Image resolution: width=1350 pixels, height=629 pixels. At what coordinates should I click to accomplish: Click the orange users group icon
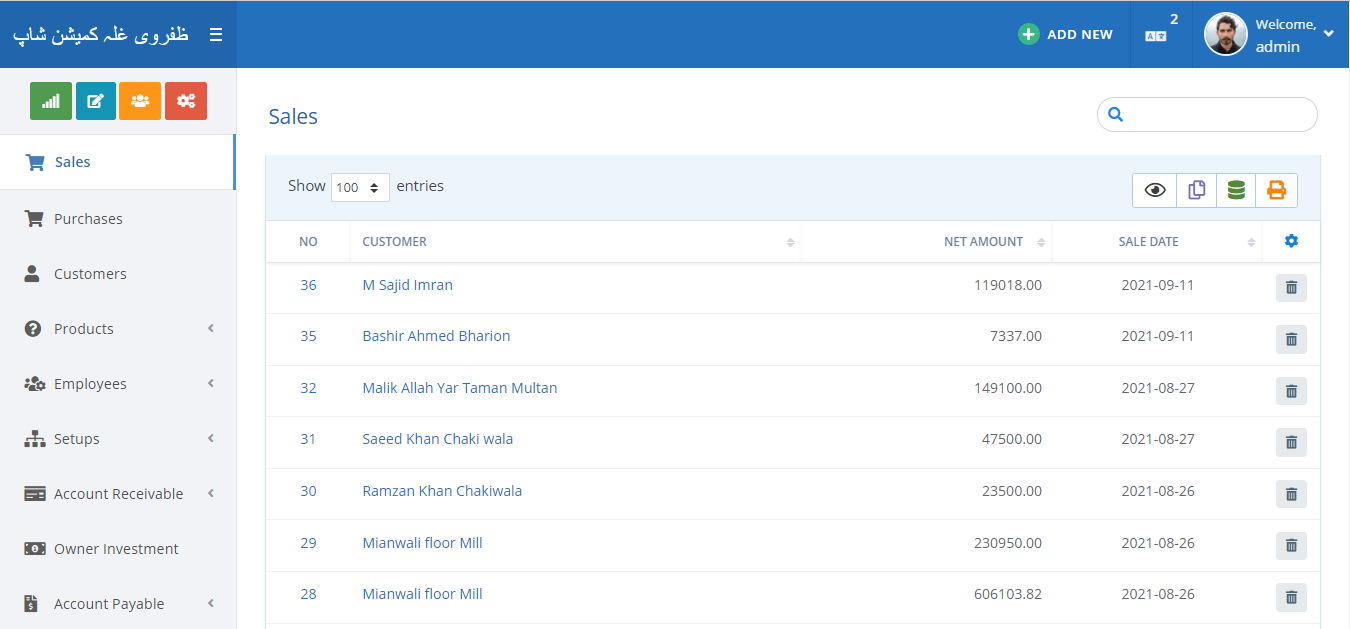pyautogui.click(x=140, y=101)
